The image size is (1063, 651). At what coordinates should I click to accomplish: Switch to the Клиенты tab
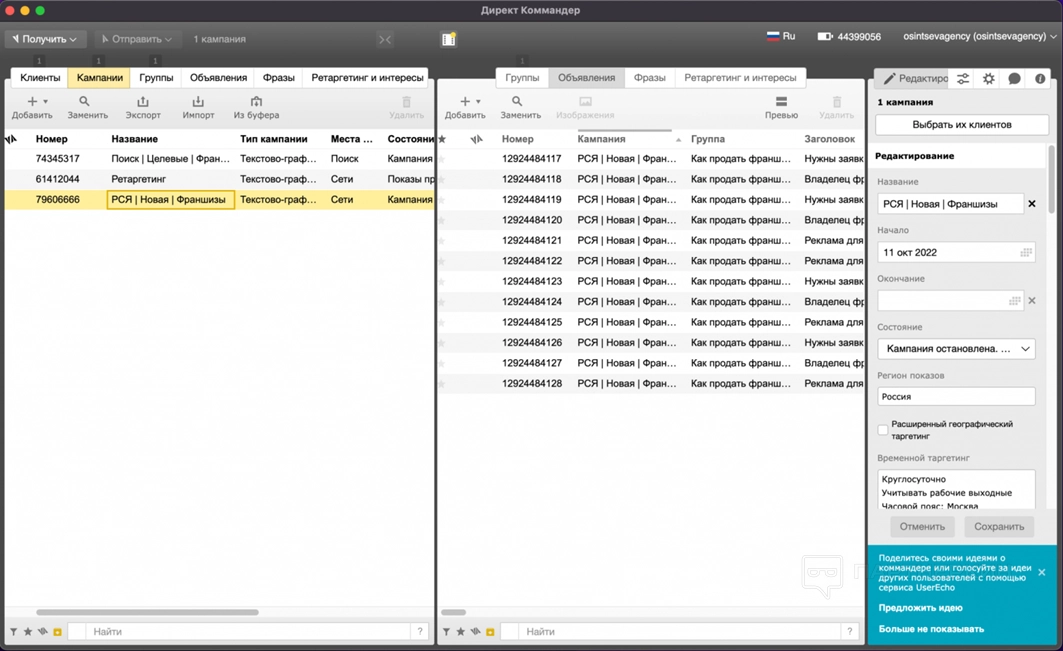(40, 77)
